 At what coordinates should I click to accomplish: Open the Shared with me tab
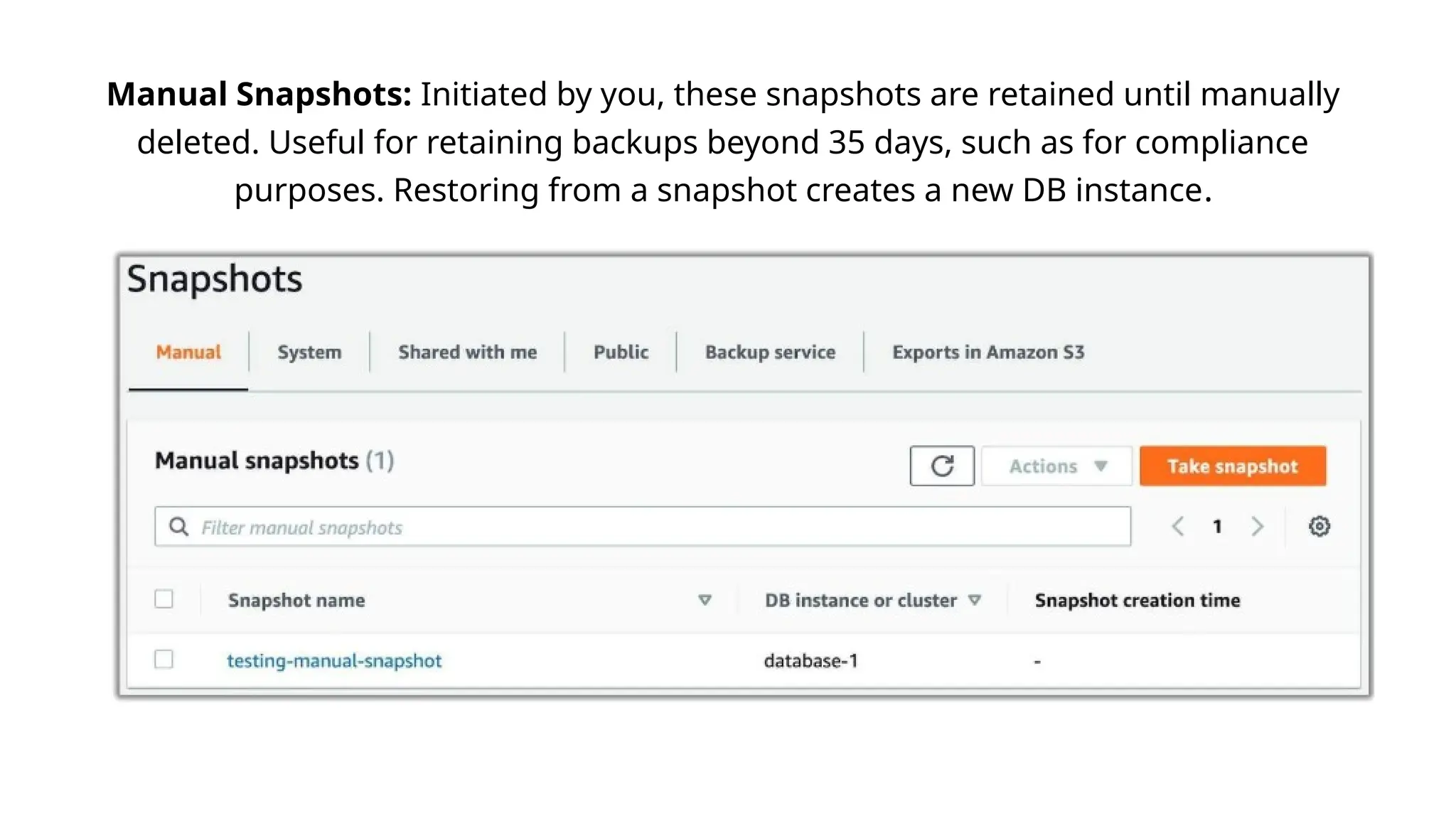[x=467, y=353]
